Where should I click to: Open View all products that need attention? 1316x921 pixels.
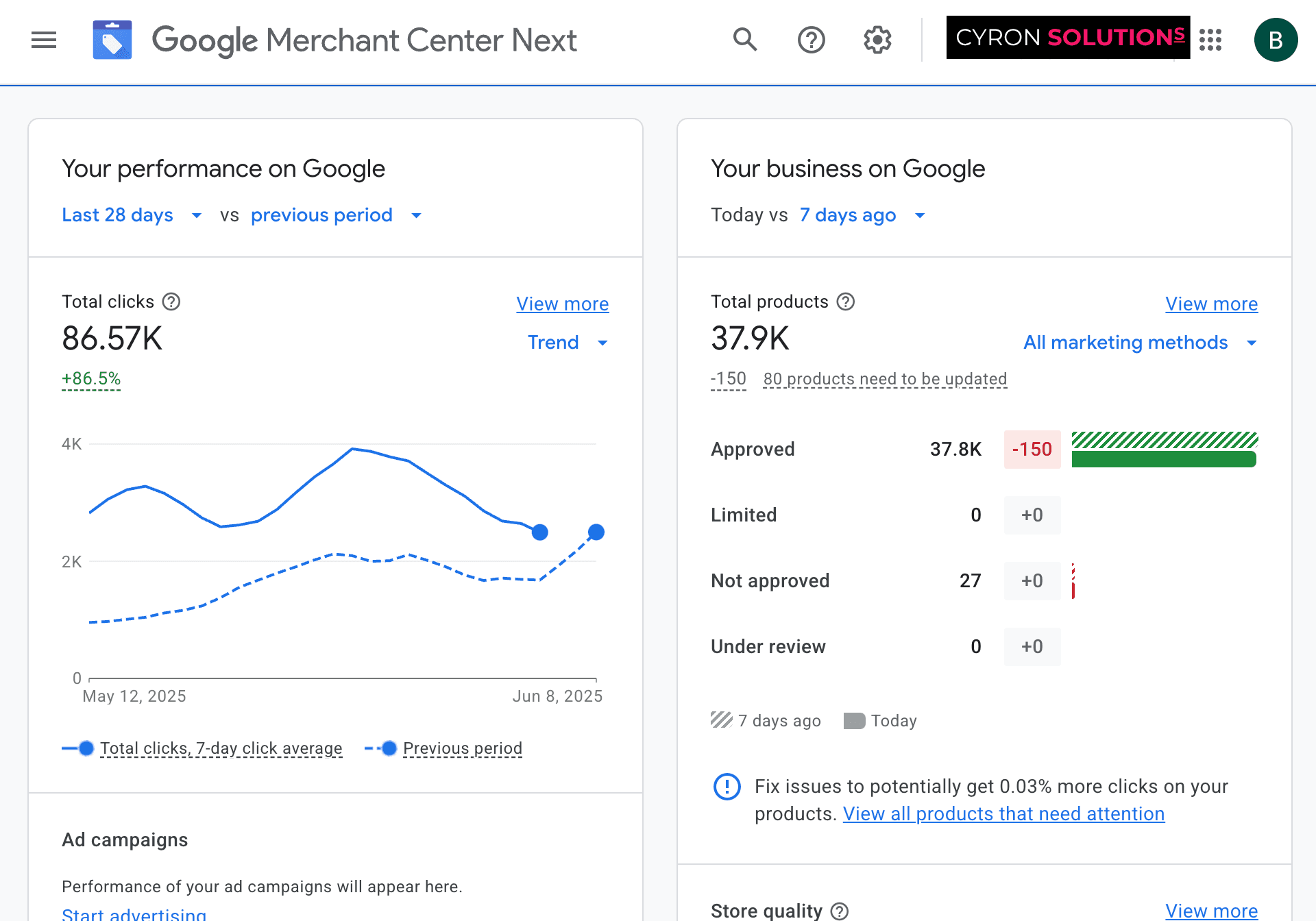(x=1003, y=813)
